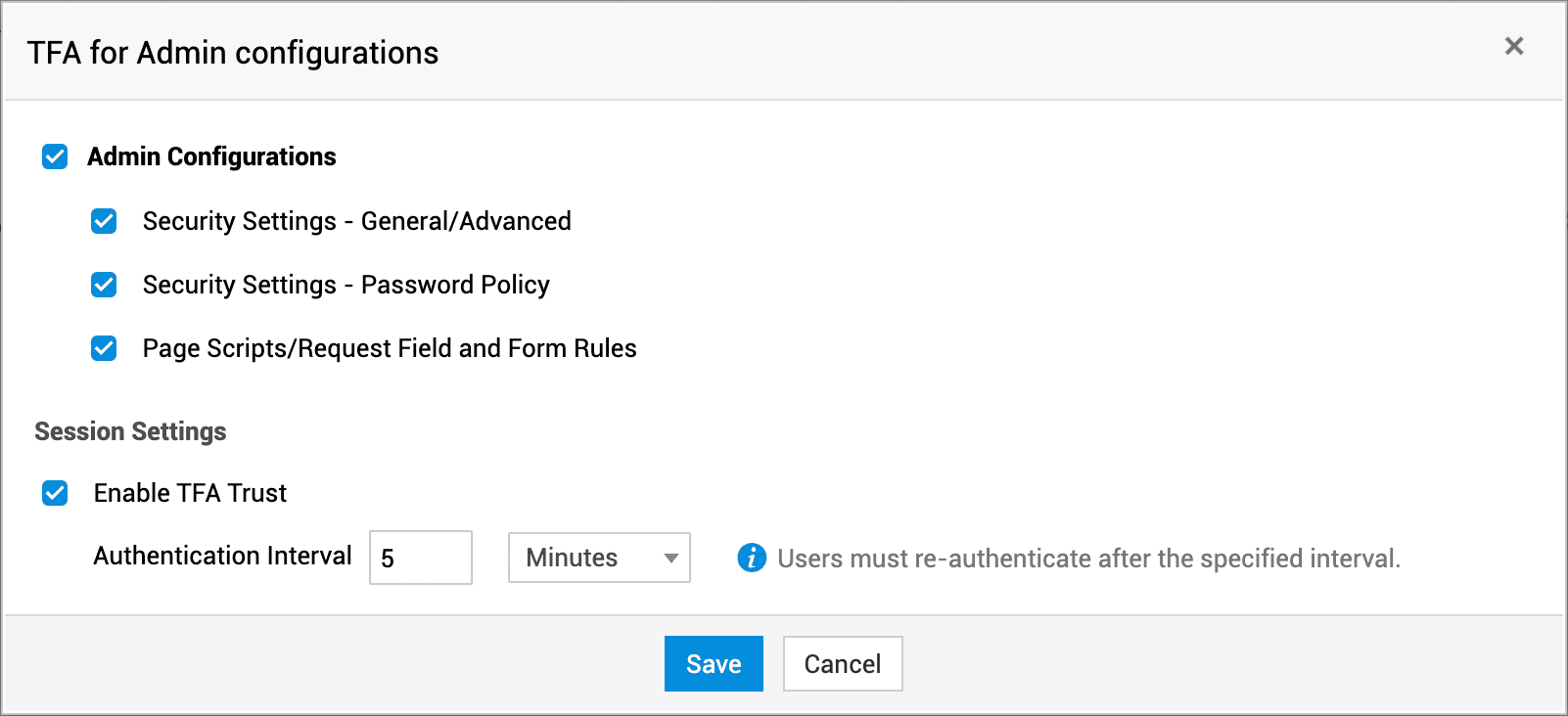This screenshot has height=716, width=1568.
Task: Click the Security Settings - General/Advanced label
Action: (356, 221)
